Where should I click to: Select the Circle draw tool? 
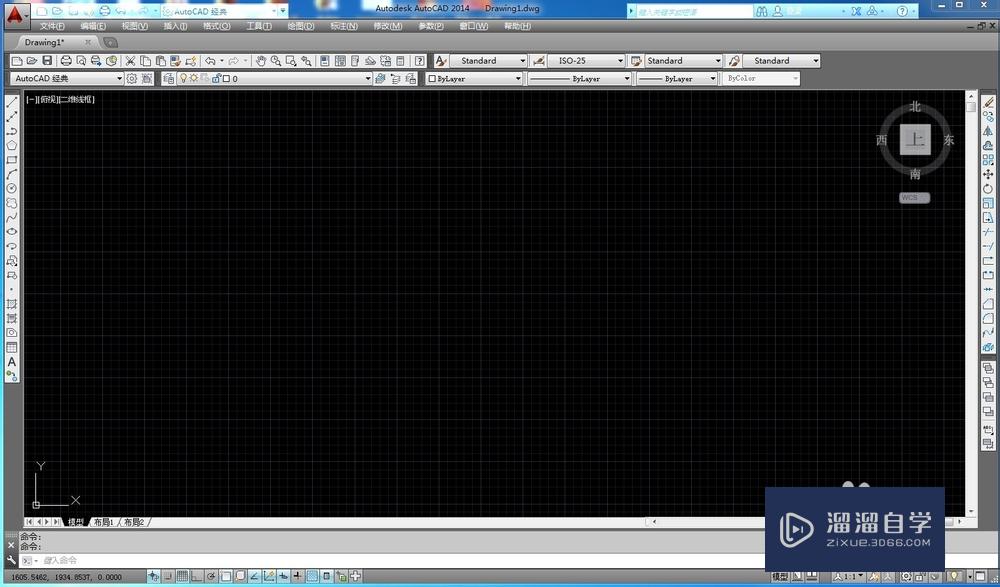11,189
